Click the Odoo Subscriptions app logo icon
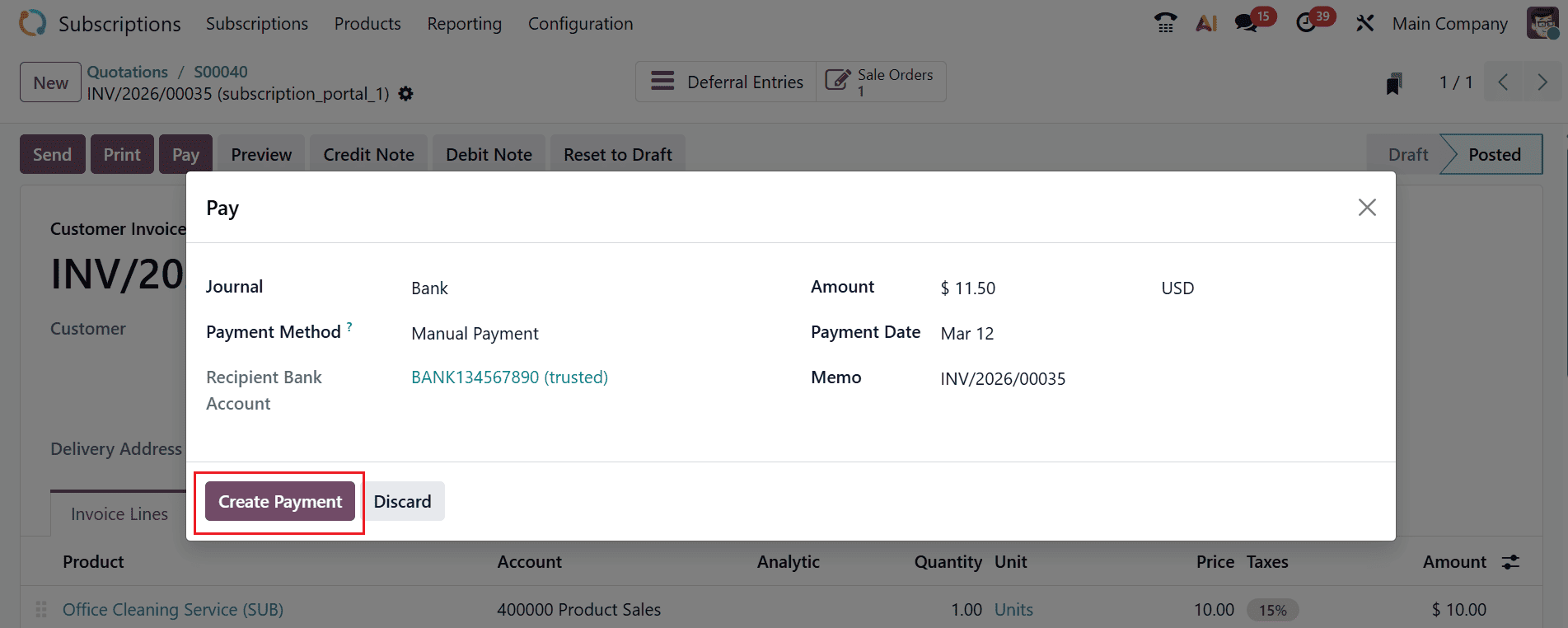 pyautogui.click(x=33, y=23)
